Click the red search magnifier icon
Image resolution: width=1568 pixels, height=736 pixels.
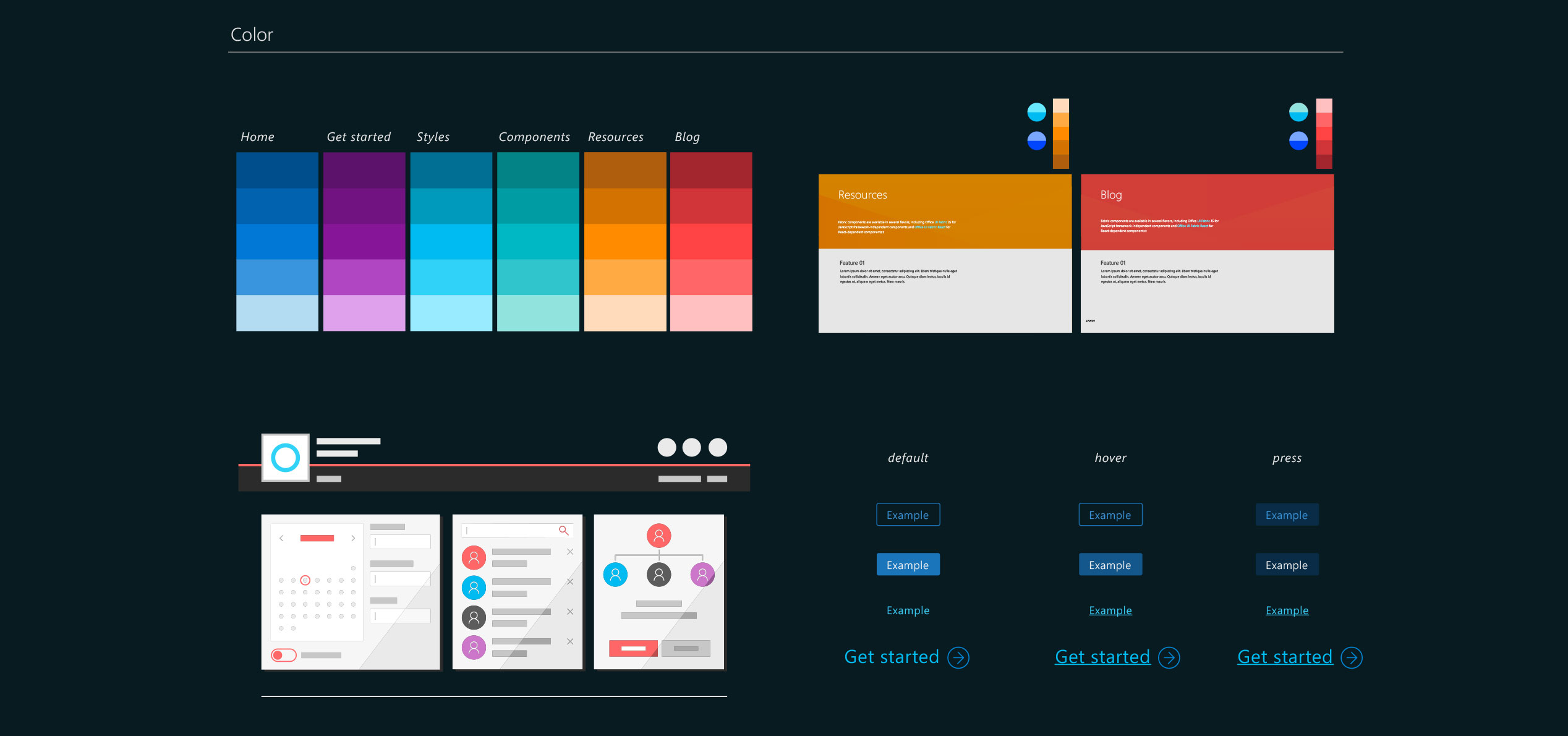pos(563,530)
